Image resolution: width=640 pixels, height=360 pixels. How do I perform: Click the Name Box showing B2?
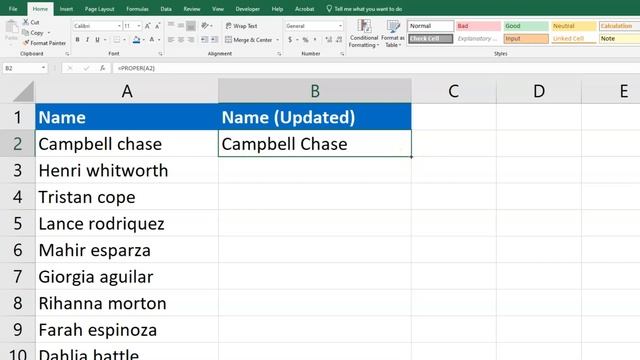coord(24,68)
